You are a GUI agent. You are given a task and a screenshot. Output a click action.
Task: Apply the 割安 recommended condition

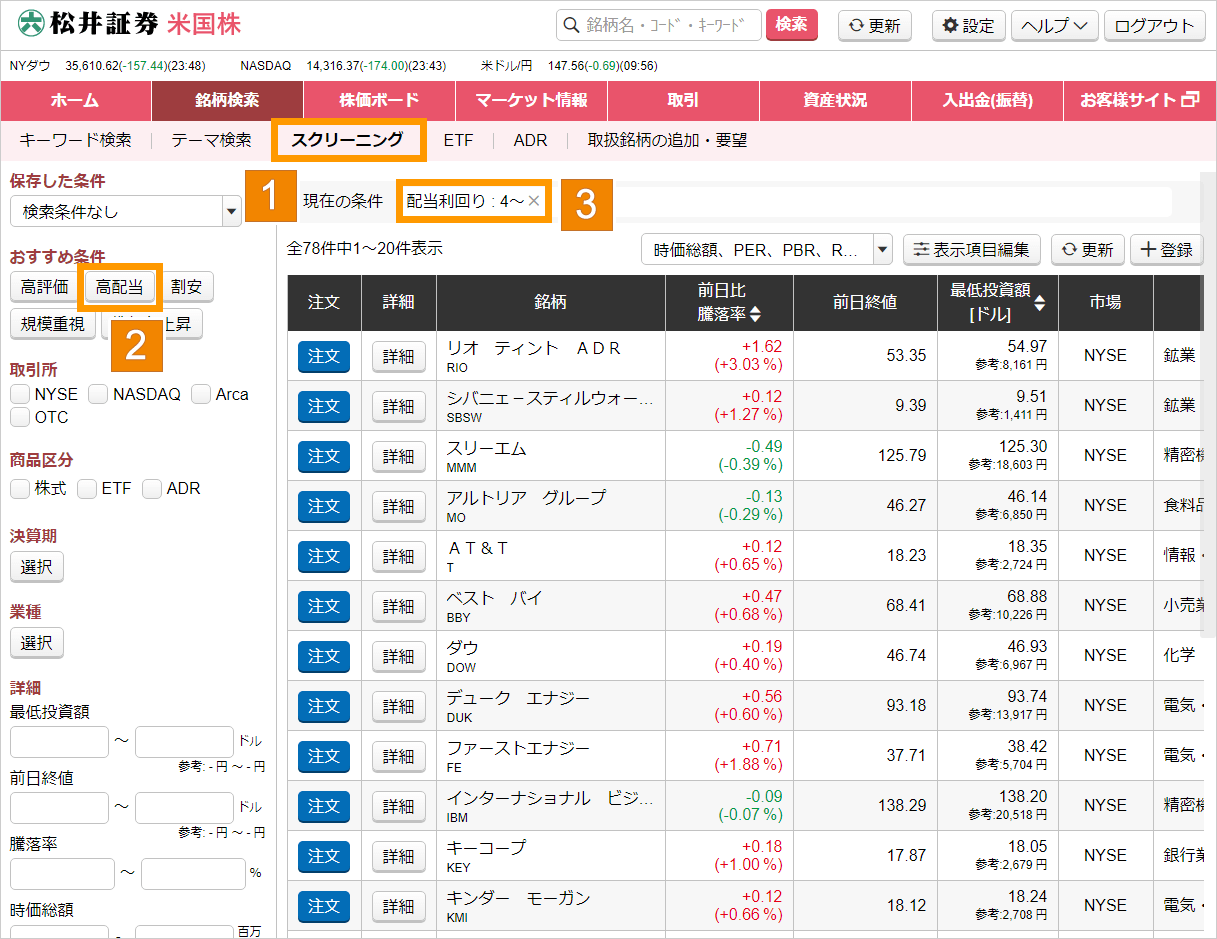tap(186, 287)
